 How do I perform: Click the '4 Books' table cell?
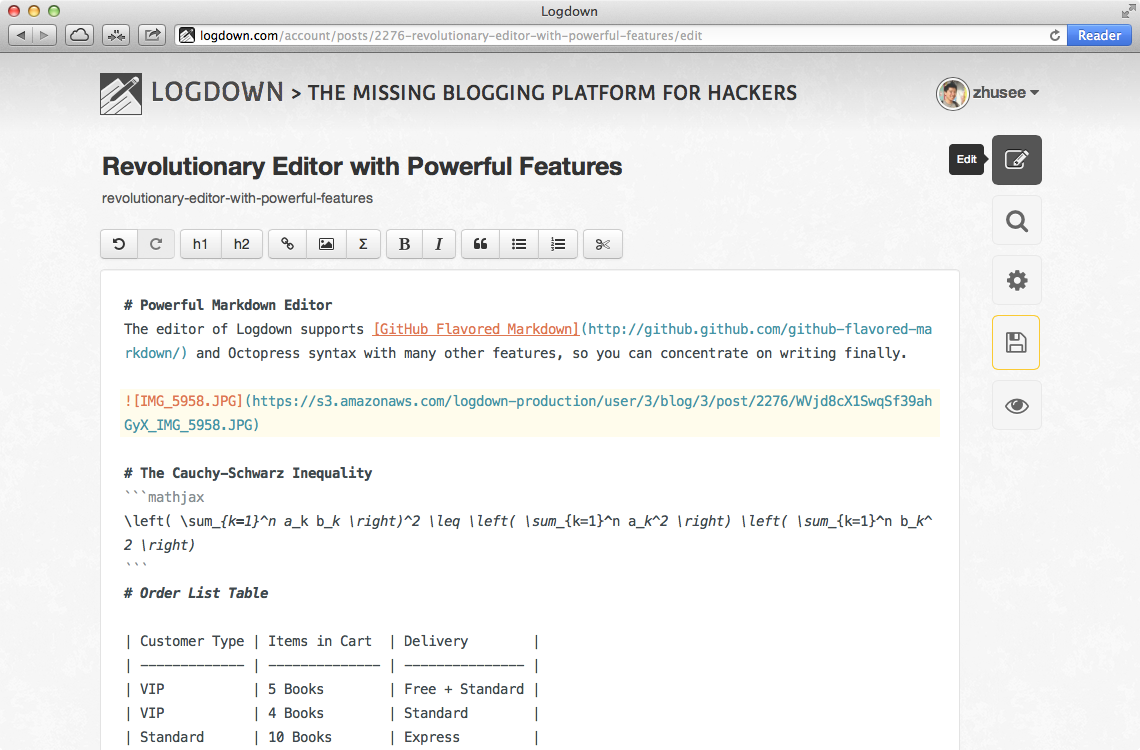[296, 713]
